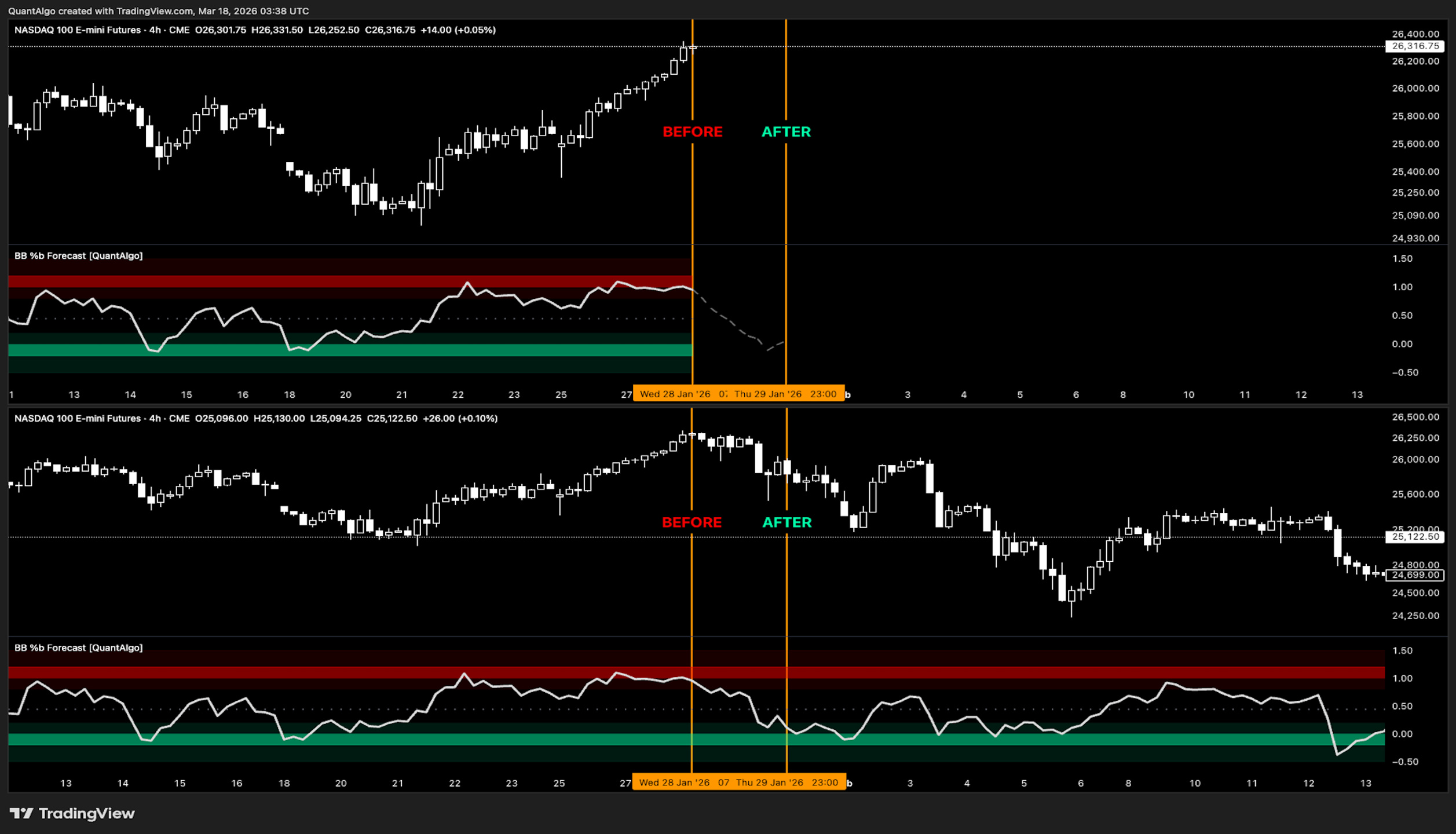
Task: Click the 26,400.00 price axis label
Action: point(1415,34)
